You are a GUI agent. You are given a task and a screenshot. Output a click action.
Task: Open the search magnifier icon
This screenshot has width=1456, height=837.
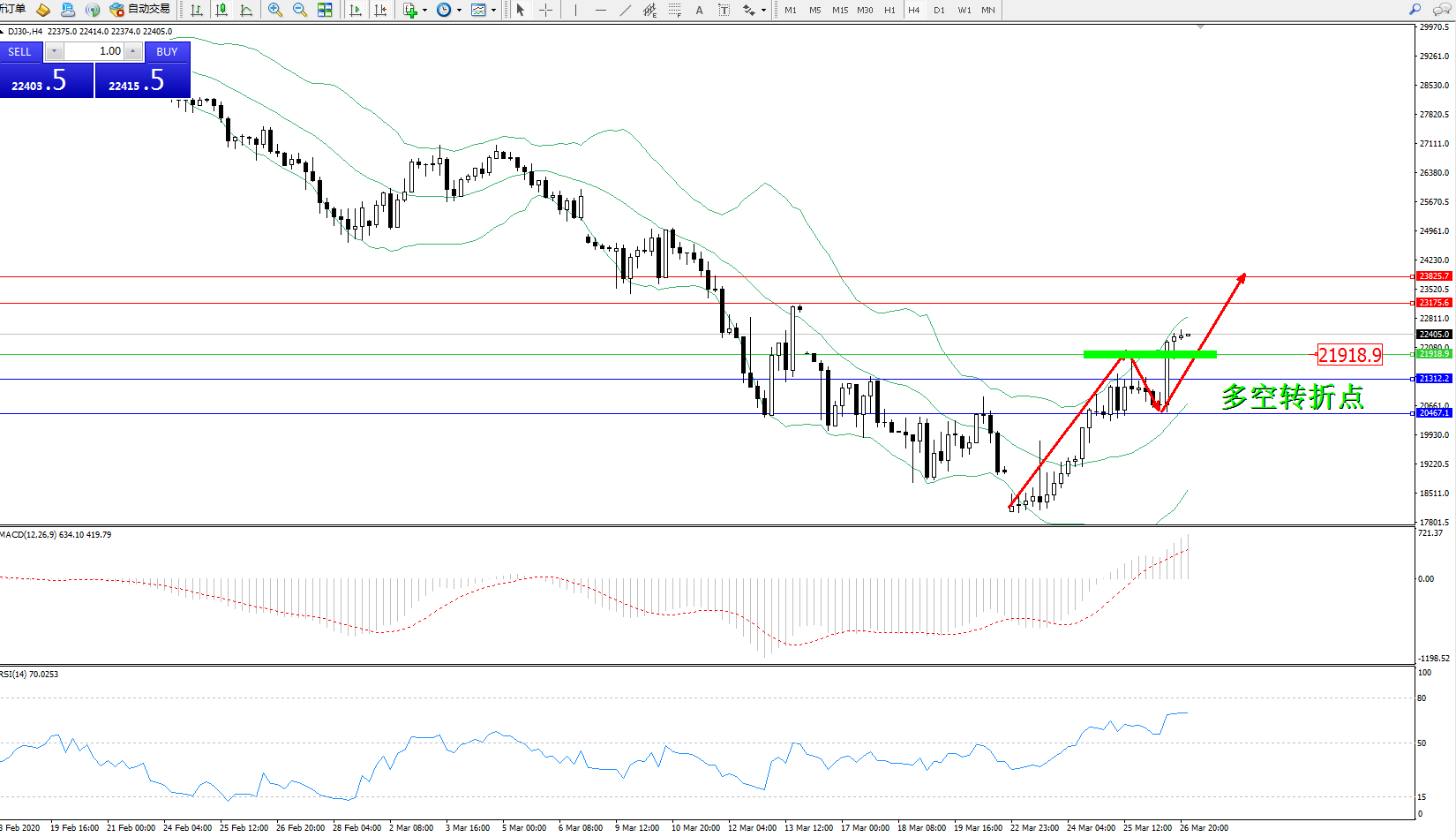click(x=1415, y=10)
